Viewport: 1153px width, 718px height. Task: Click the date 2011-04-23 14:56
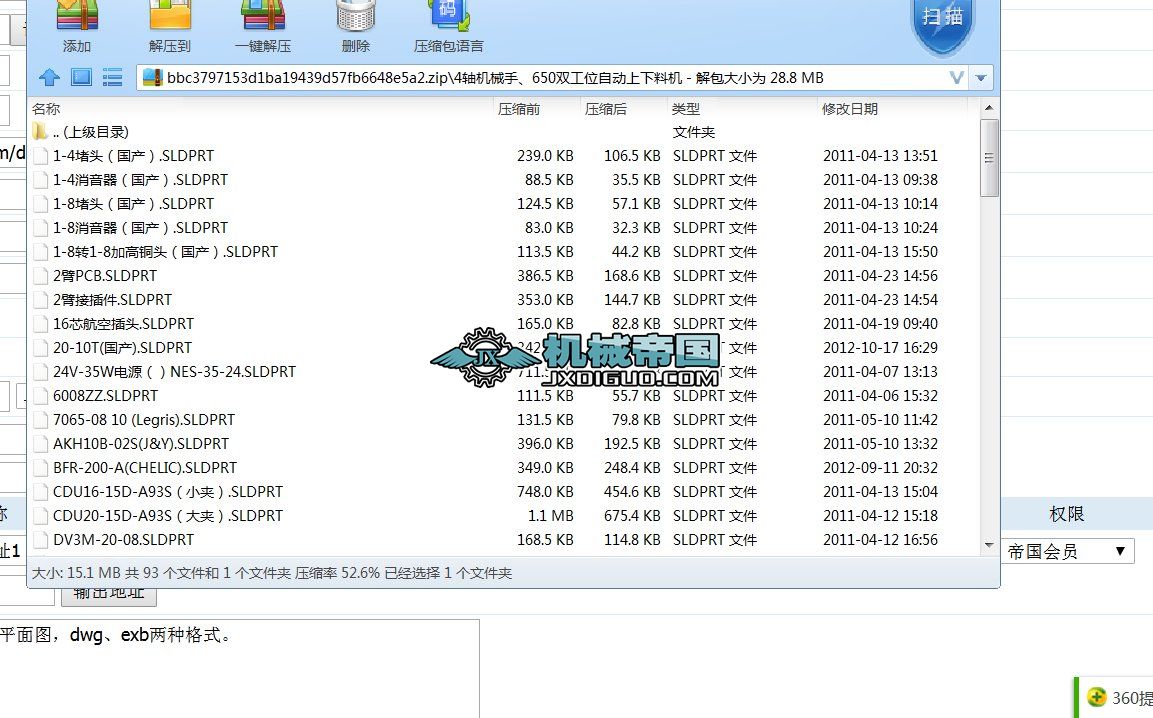coord(880,276)
